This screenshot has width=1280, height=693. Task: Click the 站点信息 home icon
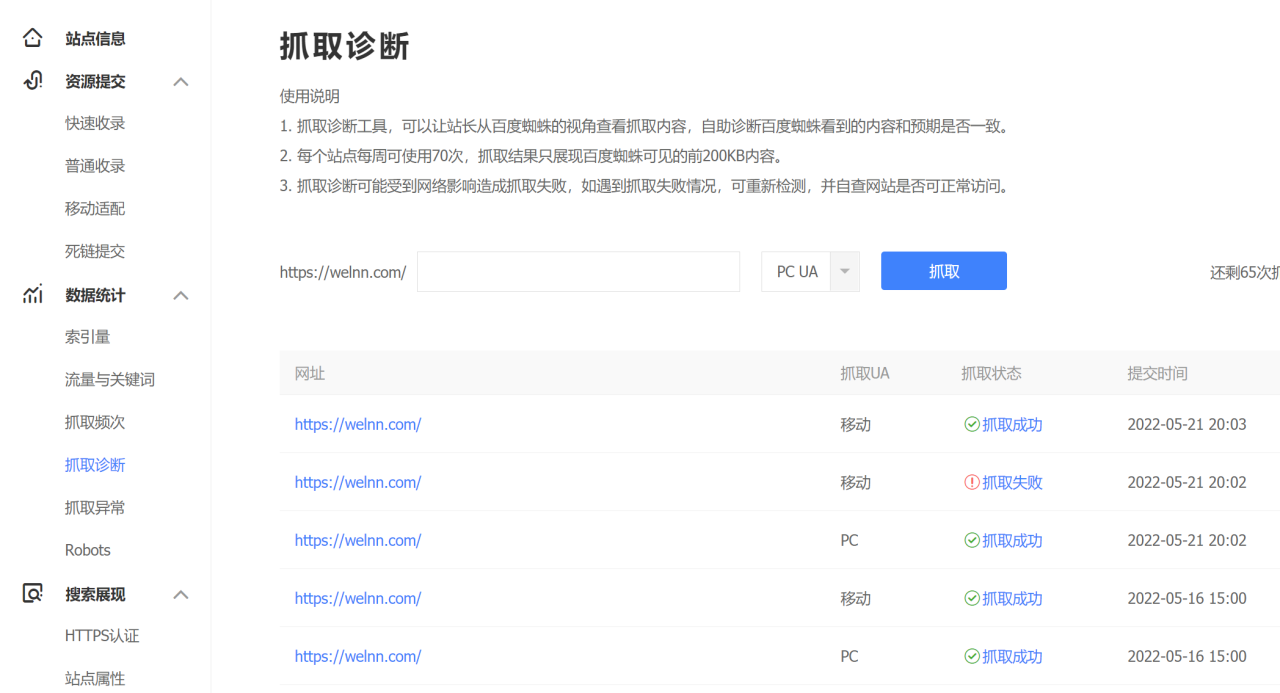tap(32, 37)
